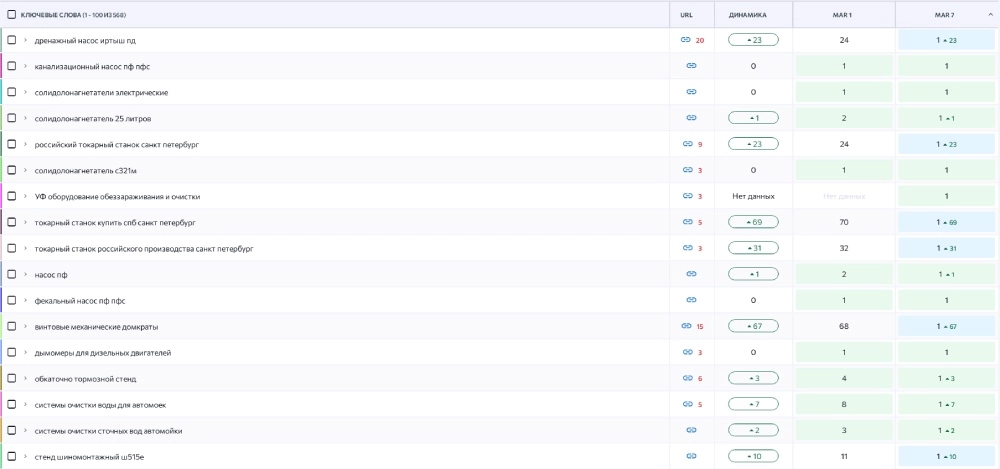The height and width of the screenshot is (469, 1000).
Task: Open URL link for УФ оборудование обеззараживания
Action: [688, 196]
